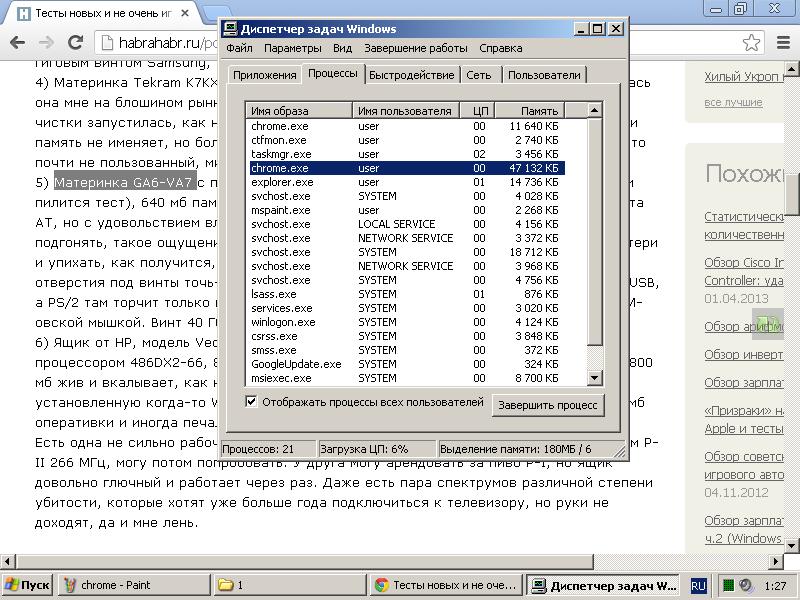This screenshot has width=800, height=600.
Task: Select the Процессы tab
Action: 333,73
